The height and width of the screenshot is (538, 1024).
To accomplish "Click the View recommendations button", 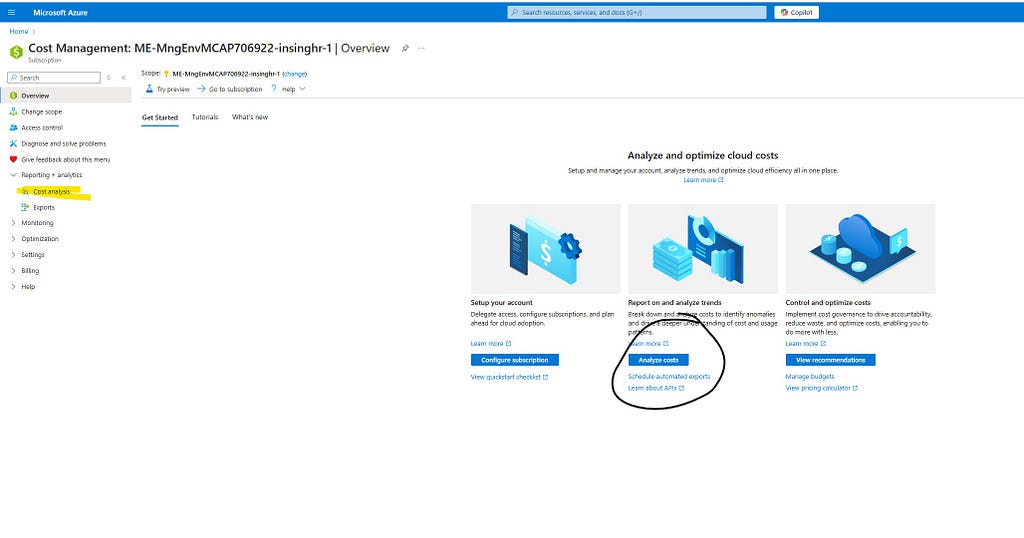I will (830, 360).
